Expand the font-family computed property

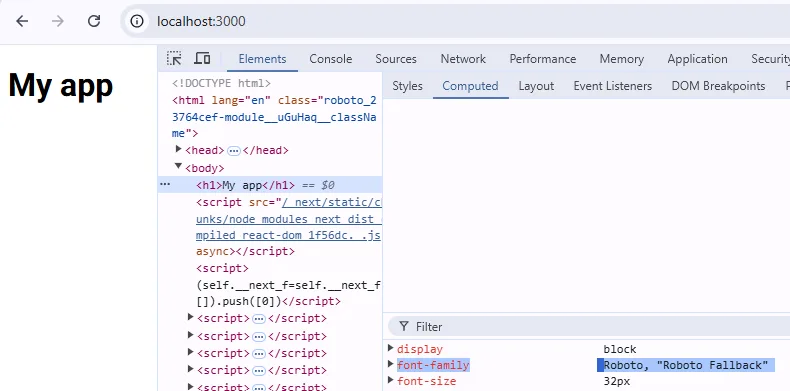(x=391, y=364)
